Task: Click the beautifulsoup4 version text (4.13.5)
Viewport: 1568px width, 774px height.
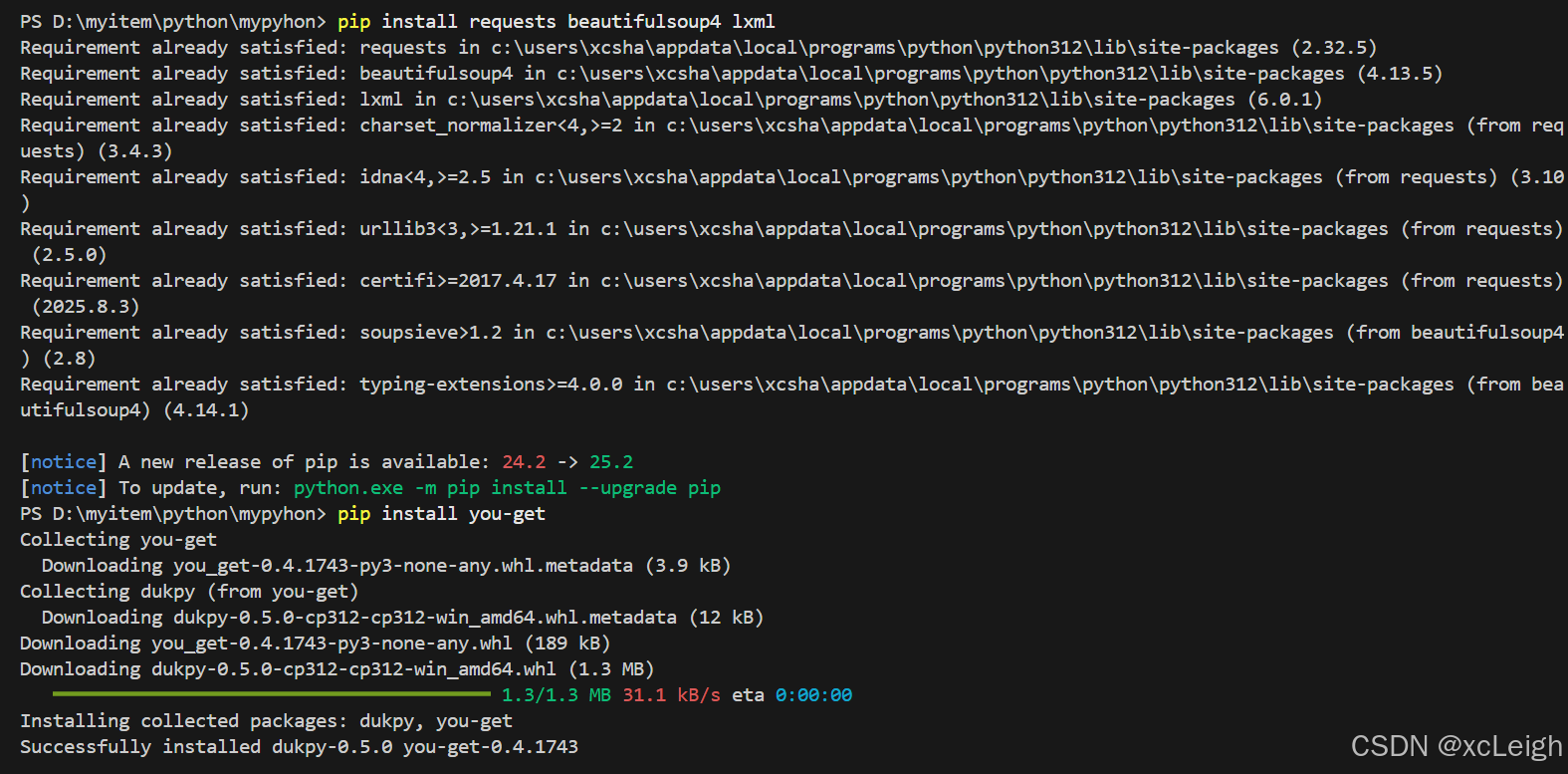Action: [1400, 74]
